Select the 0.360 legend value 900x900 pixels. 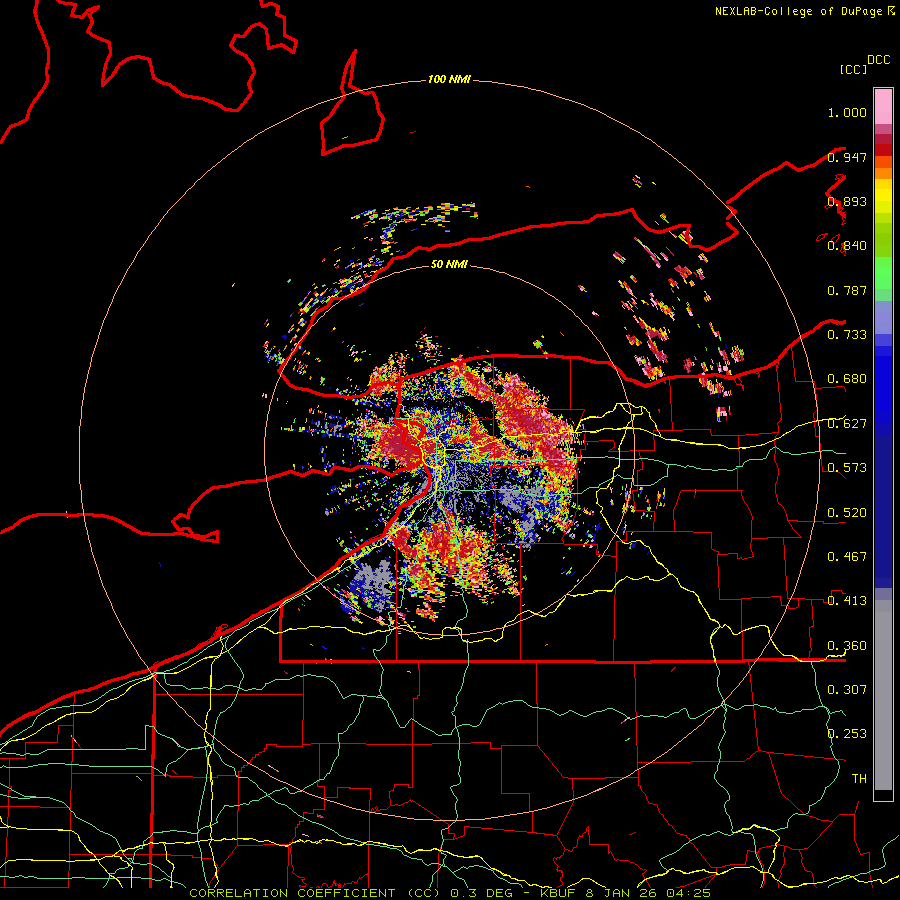pos(847,646)
